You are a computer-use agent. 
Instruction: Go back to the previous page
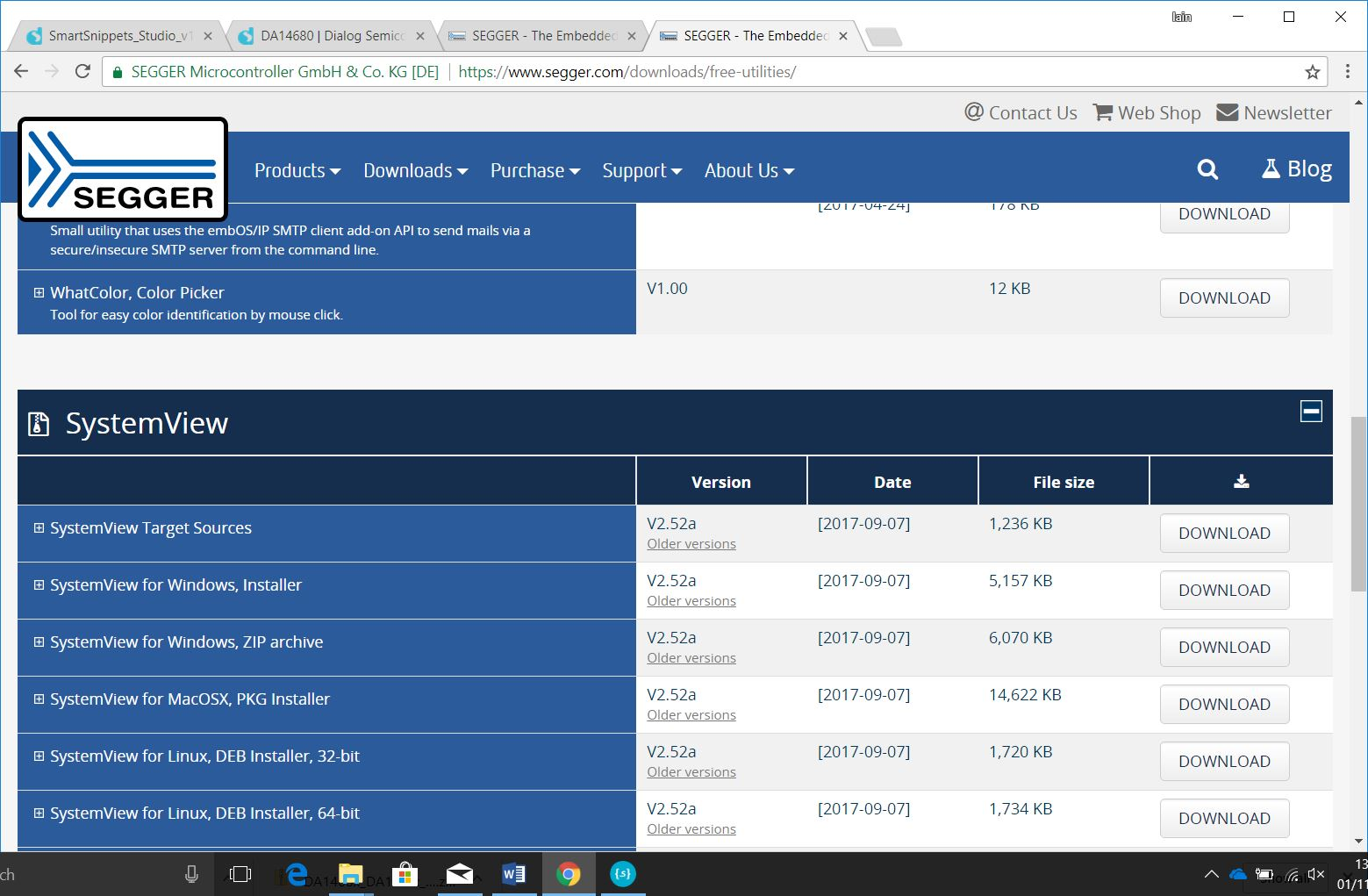pos(22,72)
